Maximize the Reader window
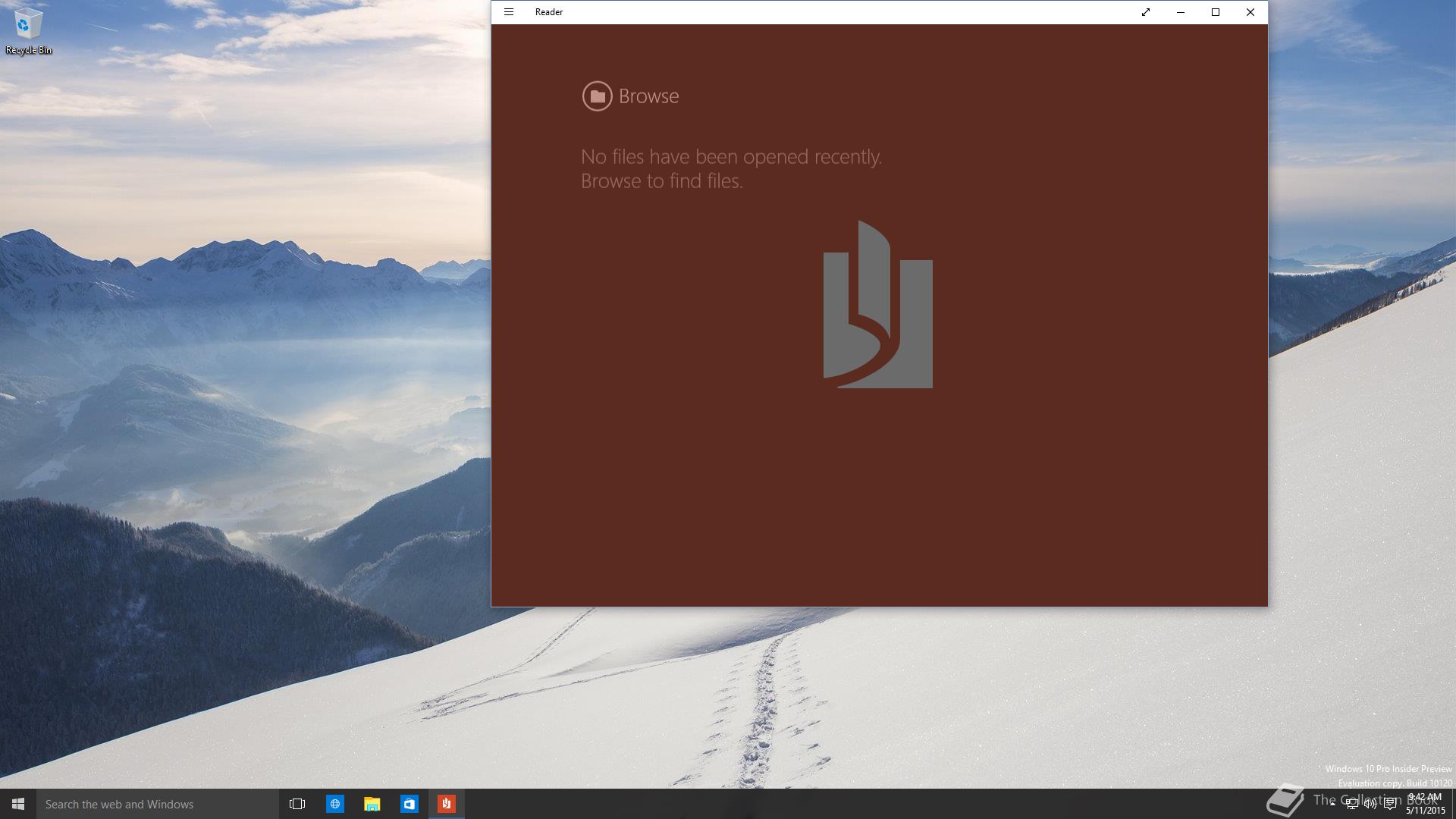 (1215, 12)
